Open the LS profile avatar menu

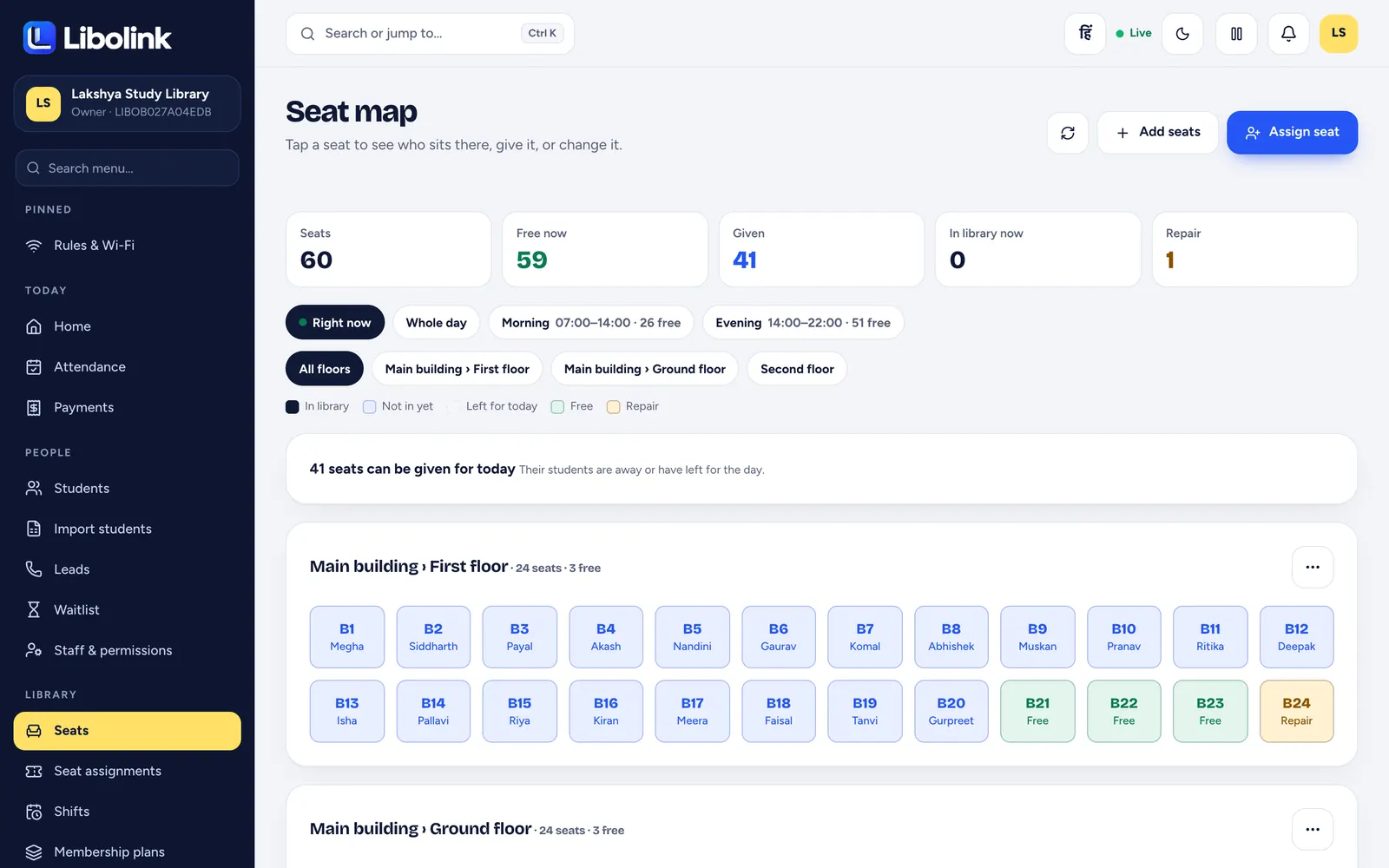pyautogui.click(x=1339, y=34)
